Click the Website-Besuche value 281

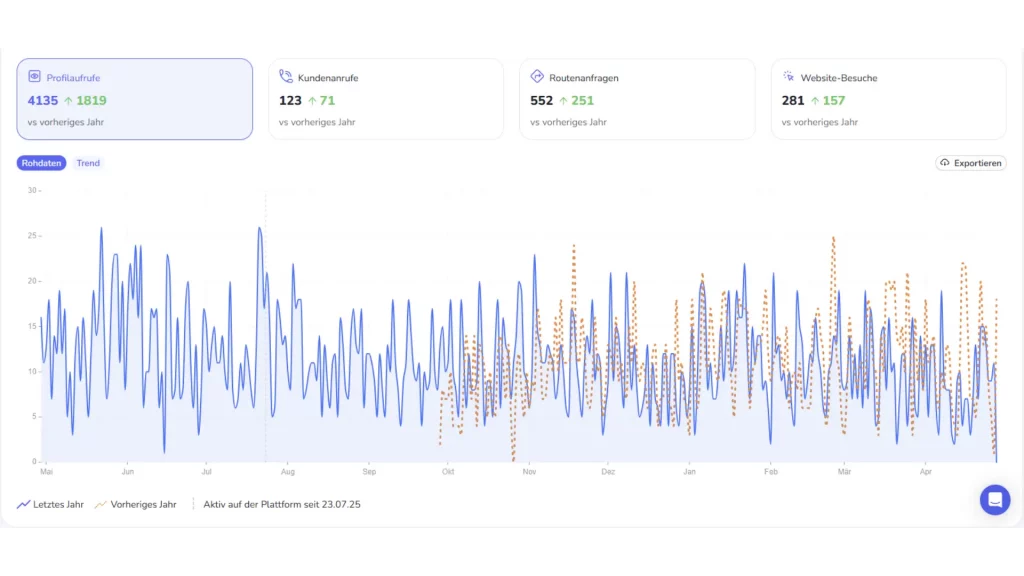click(793, 101)
